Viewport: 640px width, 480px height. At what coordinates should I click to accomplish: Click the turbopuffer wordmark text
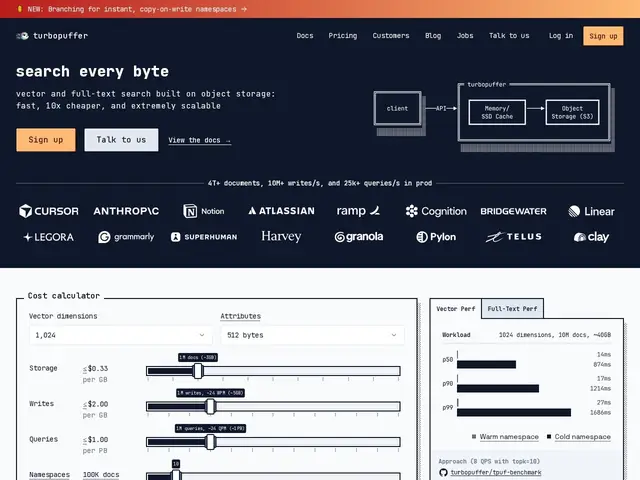(x=60, y=36)
